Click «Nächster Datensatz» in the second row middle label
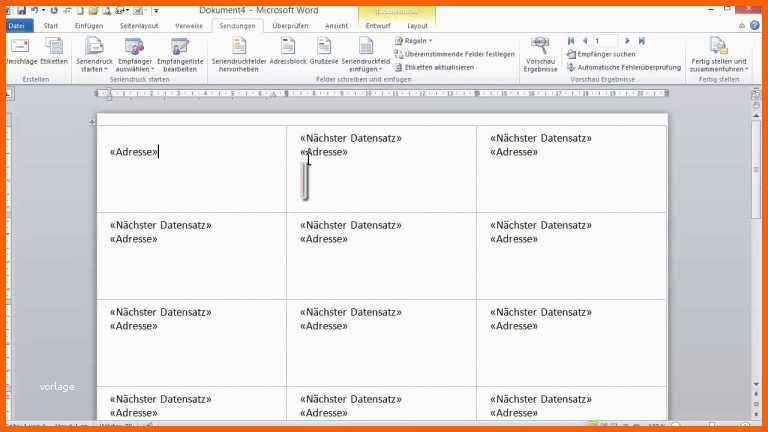This screenshot has height=432, width=768. (x=351, y=225)
